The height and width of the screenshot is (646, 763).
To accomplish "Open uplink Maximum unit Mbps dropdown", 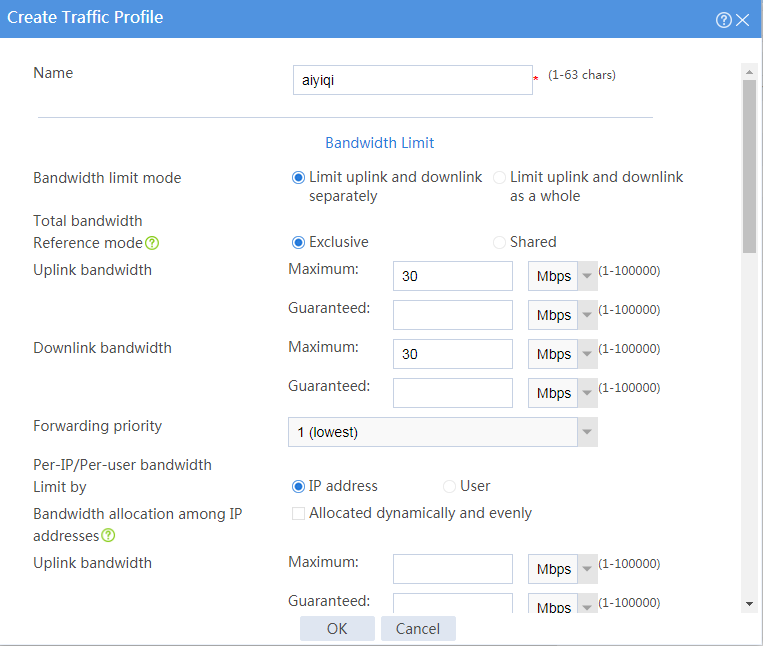I will pyautogui.click(x=563, y=276).
